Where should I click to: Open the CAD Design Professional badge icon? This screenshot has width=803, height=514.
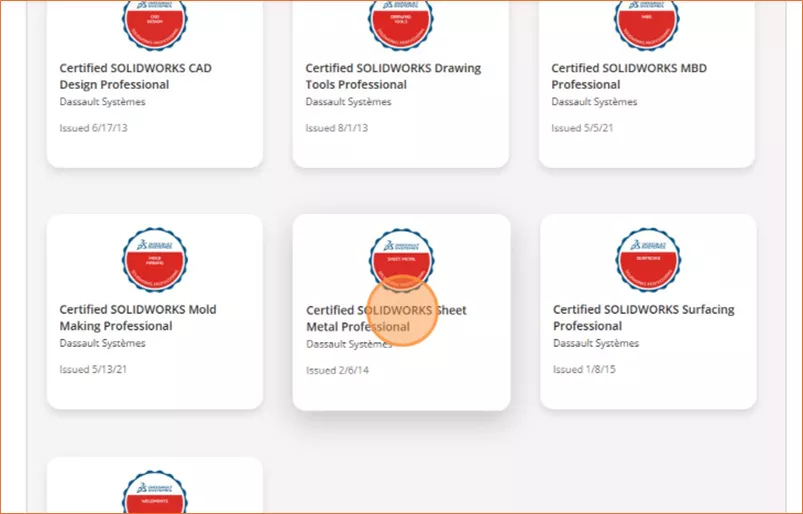pos(155,25)
